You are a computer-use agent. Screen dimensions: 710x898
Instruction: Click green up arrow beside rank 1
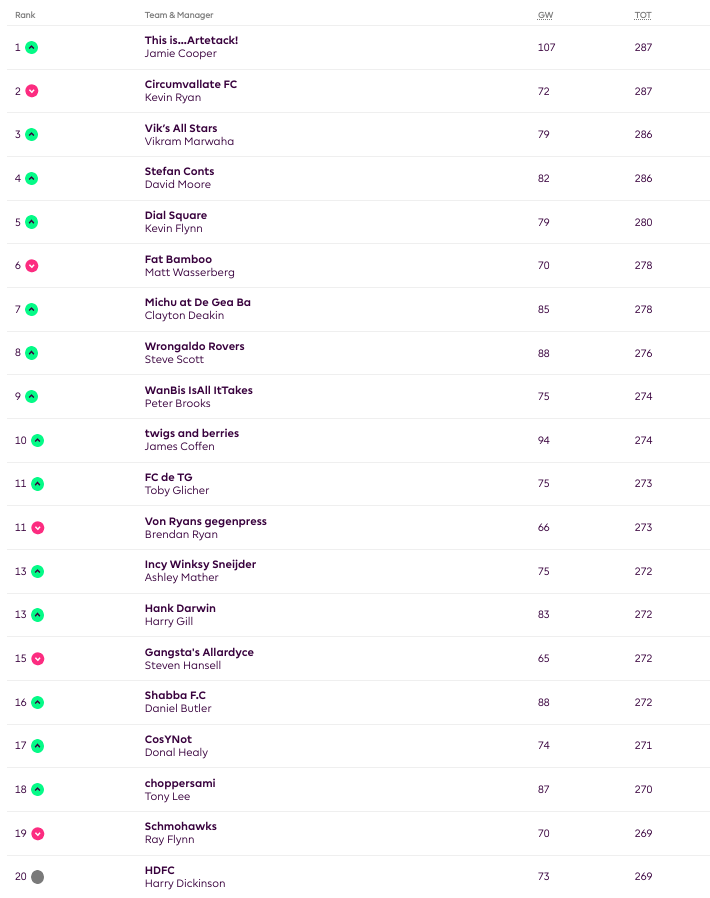click(x=31, y=47)
